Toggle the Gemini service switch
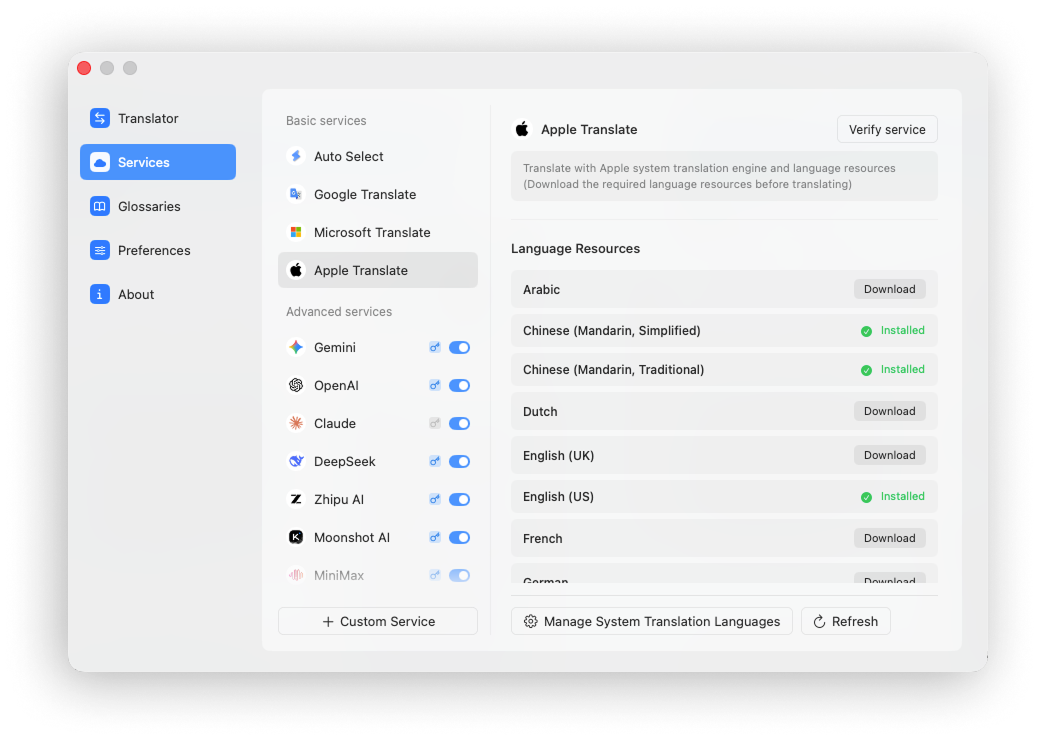This screenshot has width=1040, height=740. 459,347
